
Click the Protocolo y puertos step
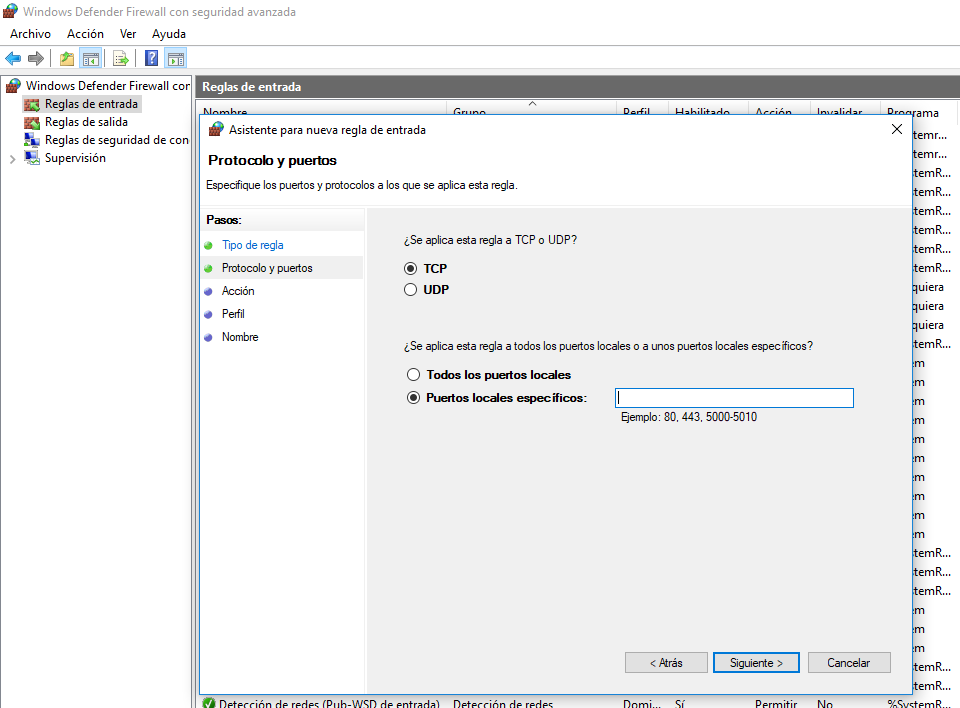267,268
